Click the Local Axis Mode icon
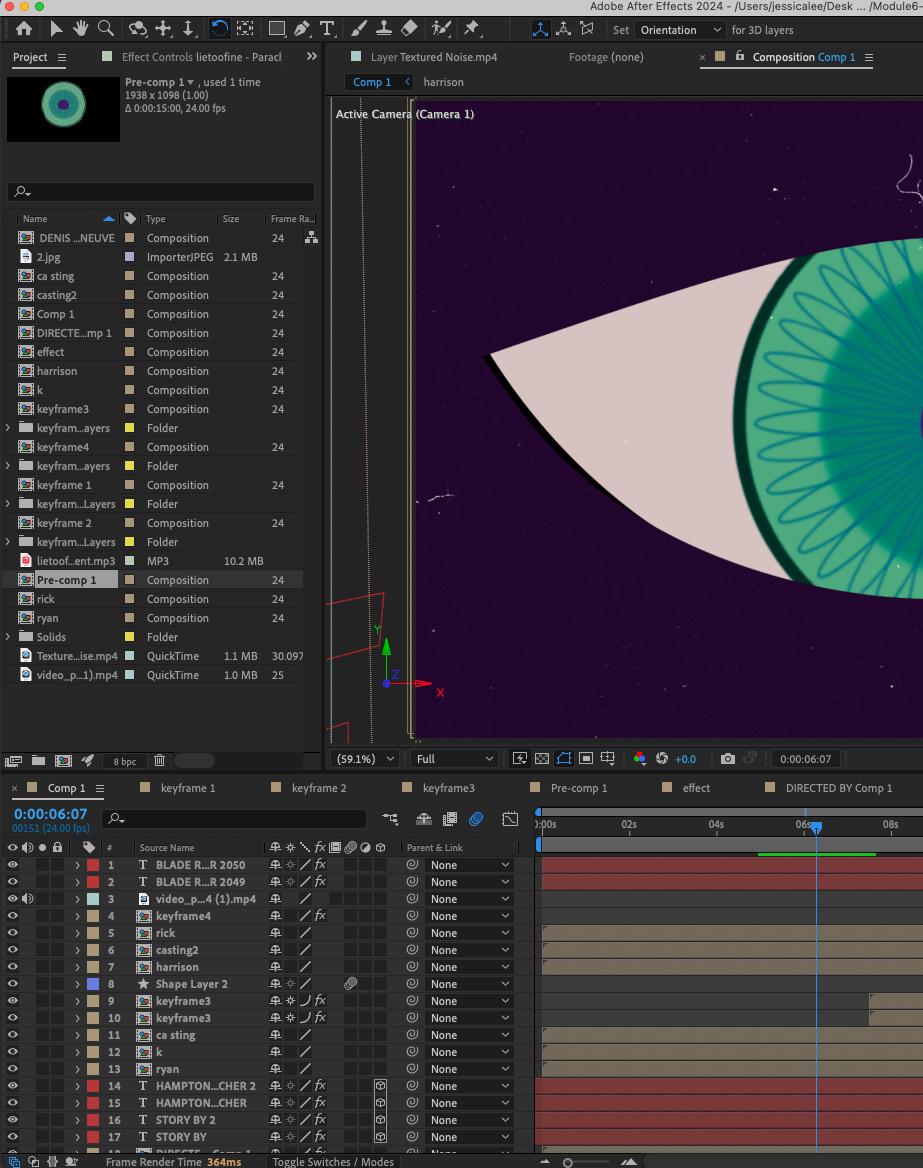Viewport: 923px width, 1168px height. 540,29
